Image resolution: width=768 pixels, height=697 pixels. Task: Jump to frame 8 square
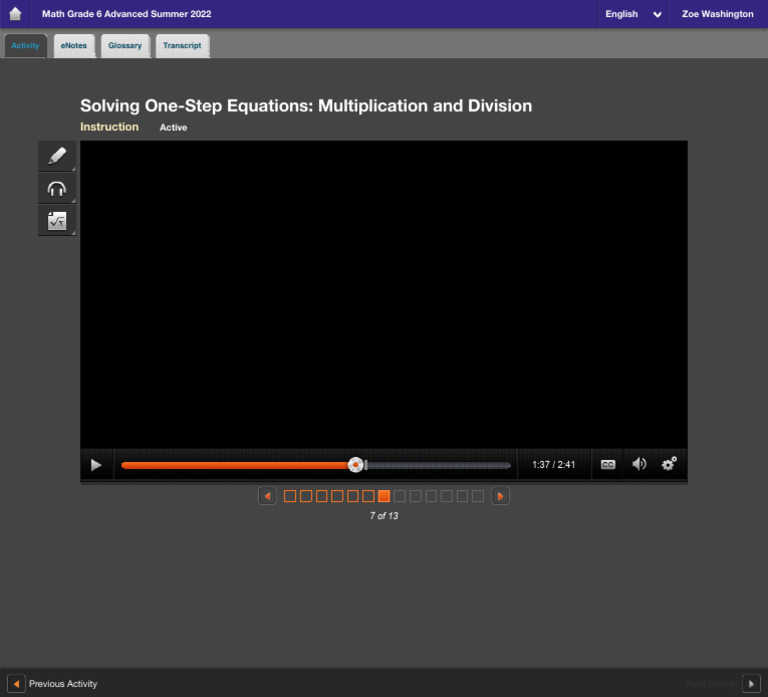pyautogui.click(x=400, y=496)
